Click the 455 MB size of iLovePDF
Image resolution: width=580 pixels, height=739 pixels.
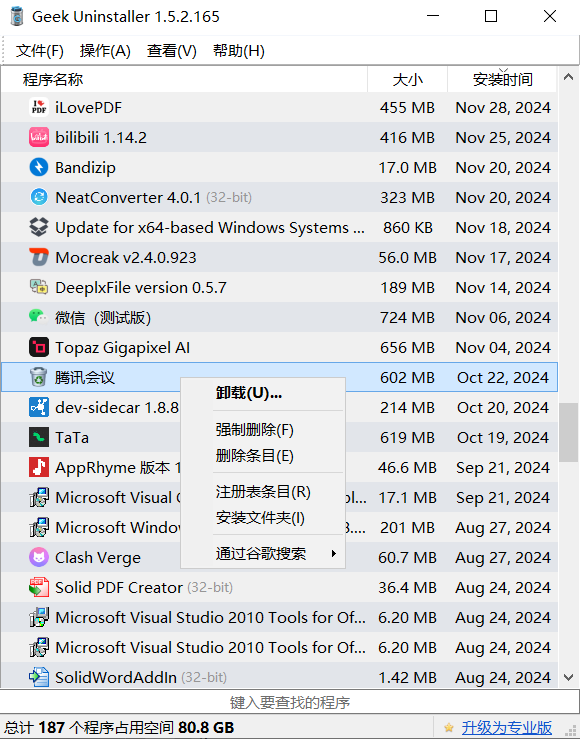(408, 107)
